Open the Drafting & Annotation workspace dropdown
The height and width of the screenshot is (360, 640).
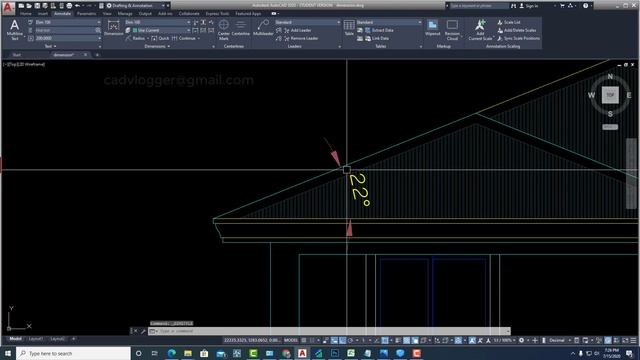(137, 6)
